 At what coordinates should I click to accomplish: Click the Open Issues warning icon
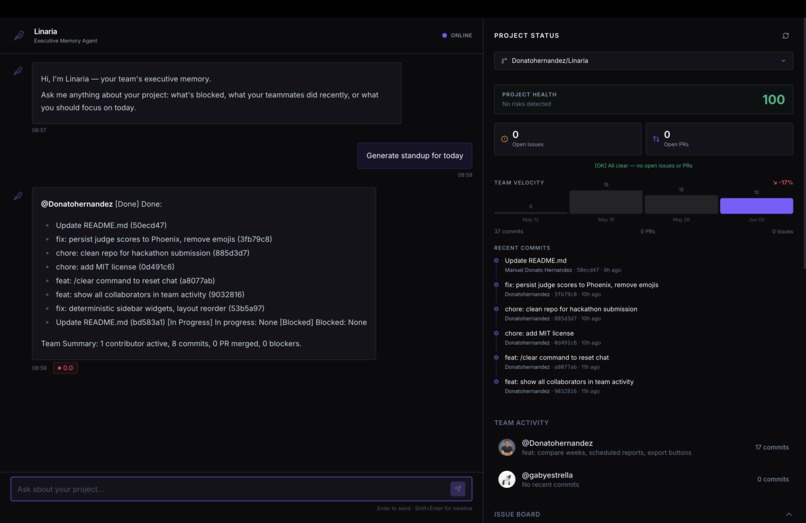coord(504,139)
